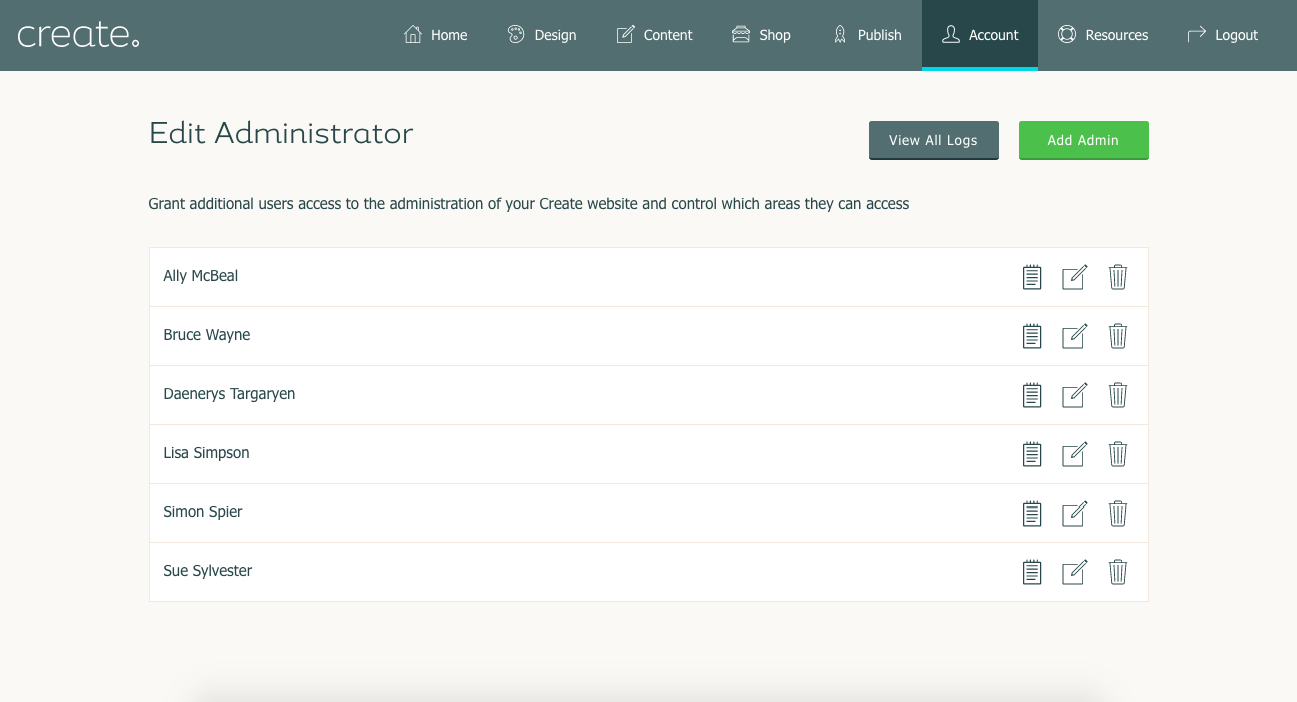Delete Lisa Simpson with trash icon

(x=1118, y=454)
